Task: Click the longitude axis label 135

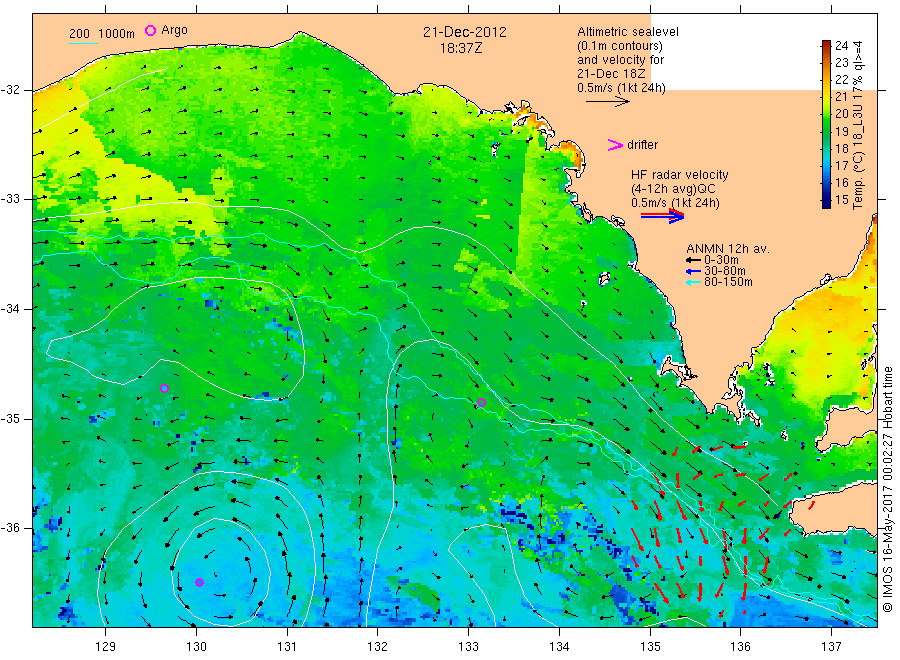Action: pos(650,646)
